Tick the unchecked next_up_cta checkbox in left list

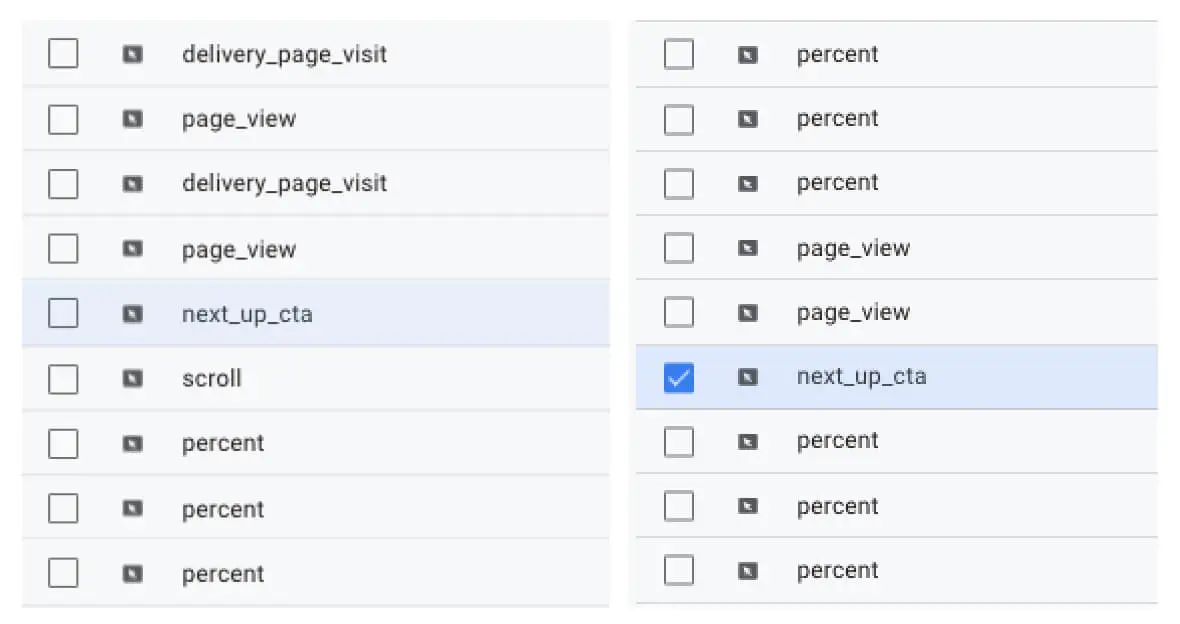tap(63, 314)
